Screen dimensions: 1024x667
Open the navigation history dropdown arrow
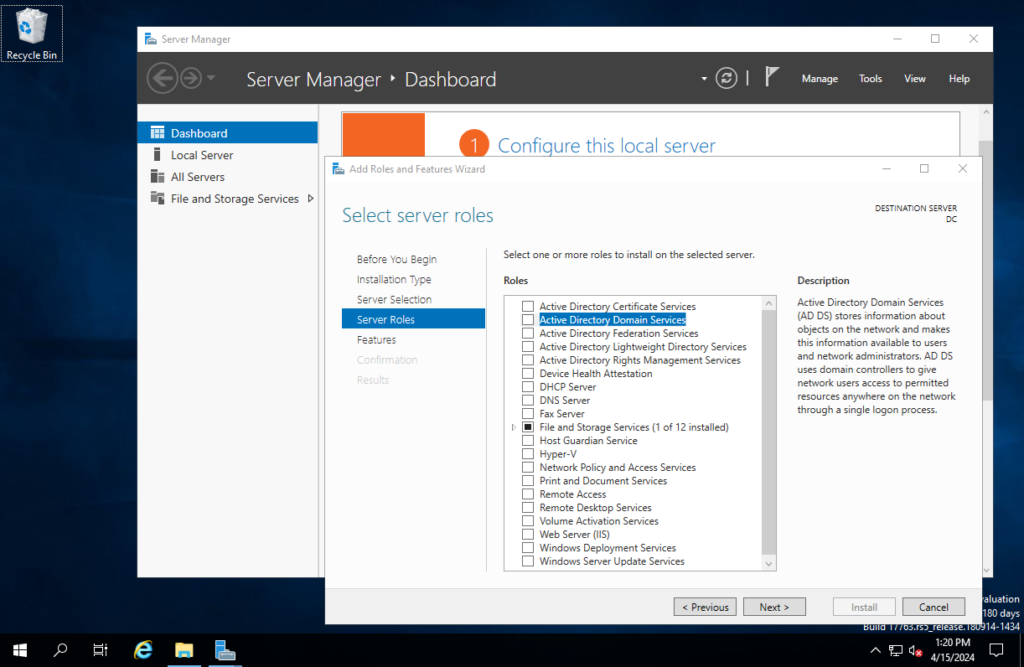tap(211, 78)
